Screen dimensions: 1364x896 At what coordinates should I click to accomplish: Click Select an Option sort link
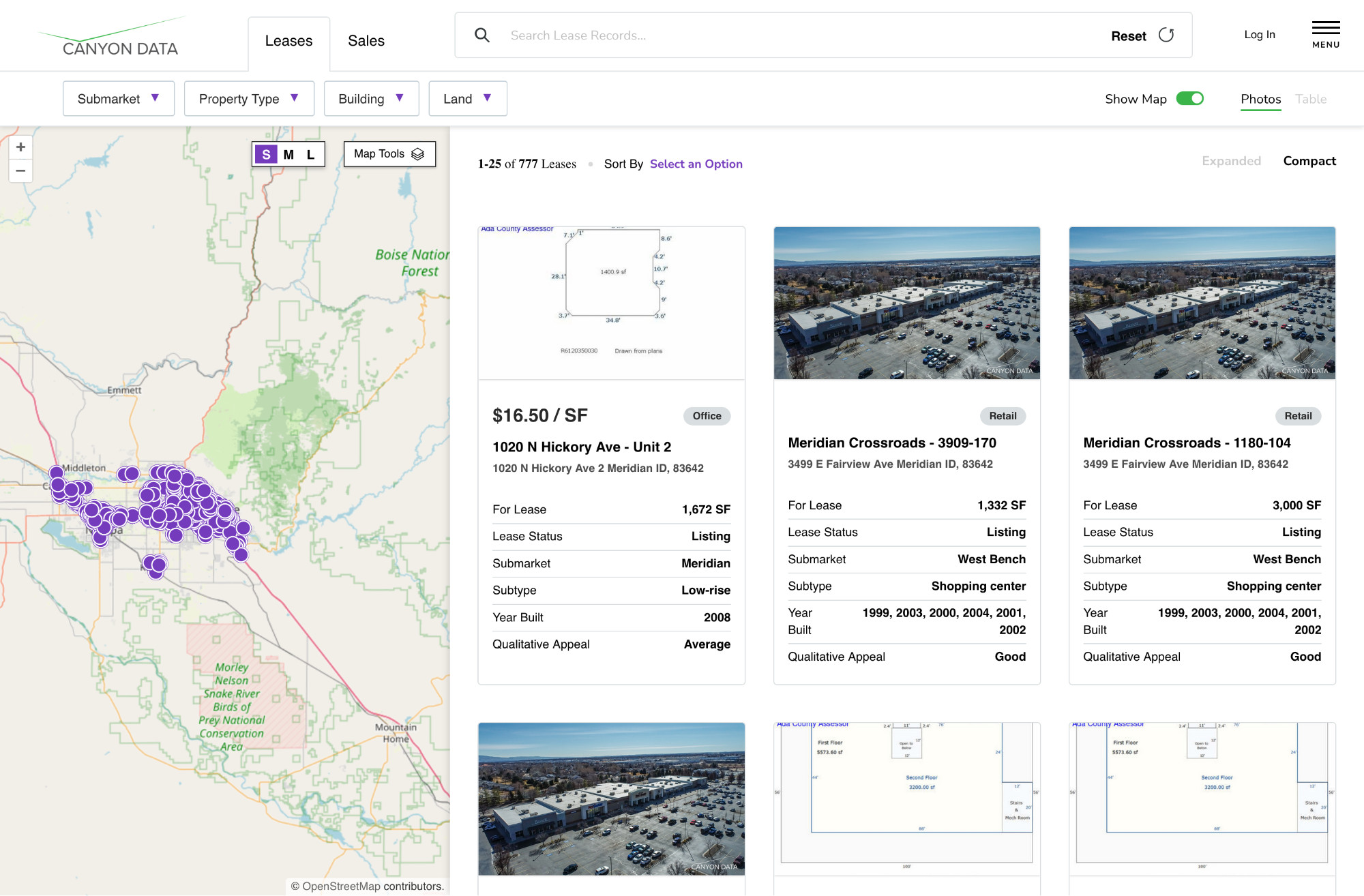pos(696,164)
